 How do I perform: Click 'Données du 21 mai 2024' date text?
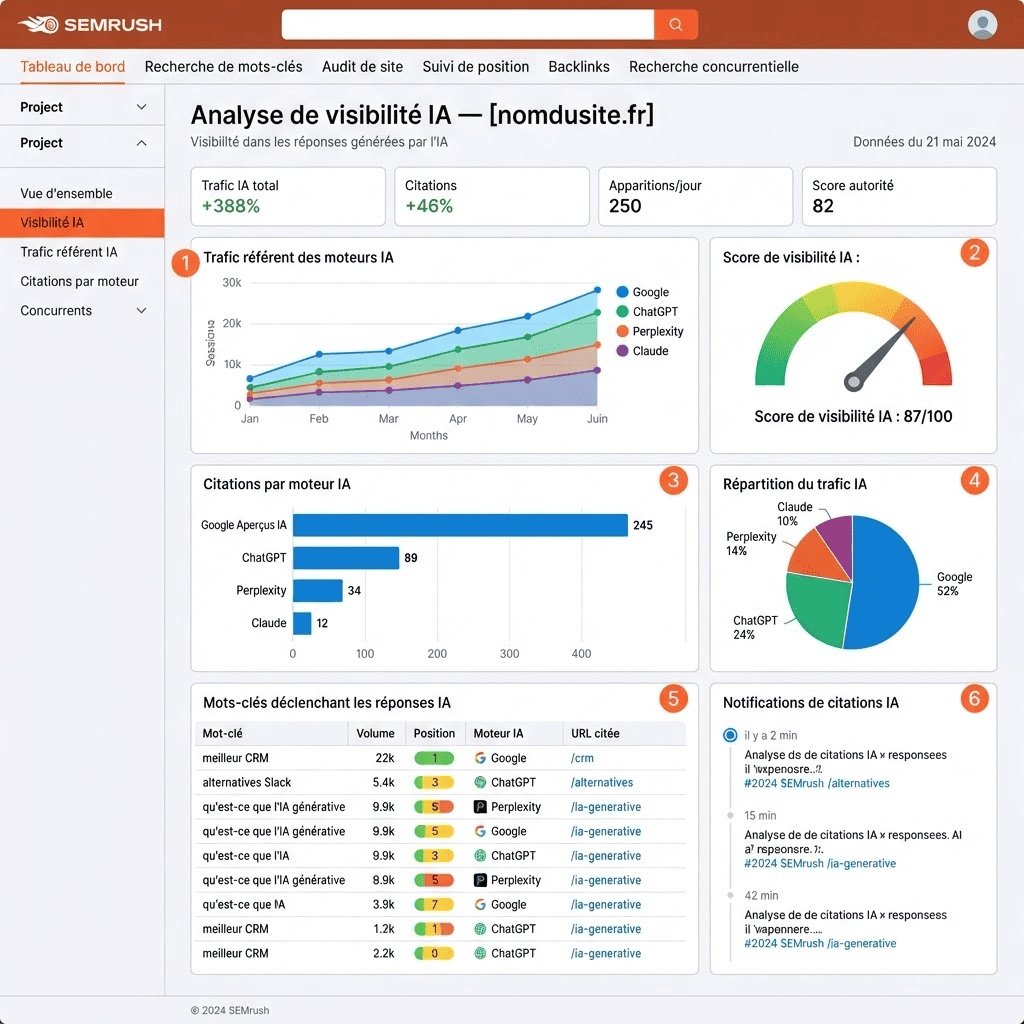tap(924, 142)
